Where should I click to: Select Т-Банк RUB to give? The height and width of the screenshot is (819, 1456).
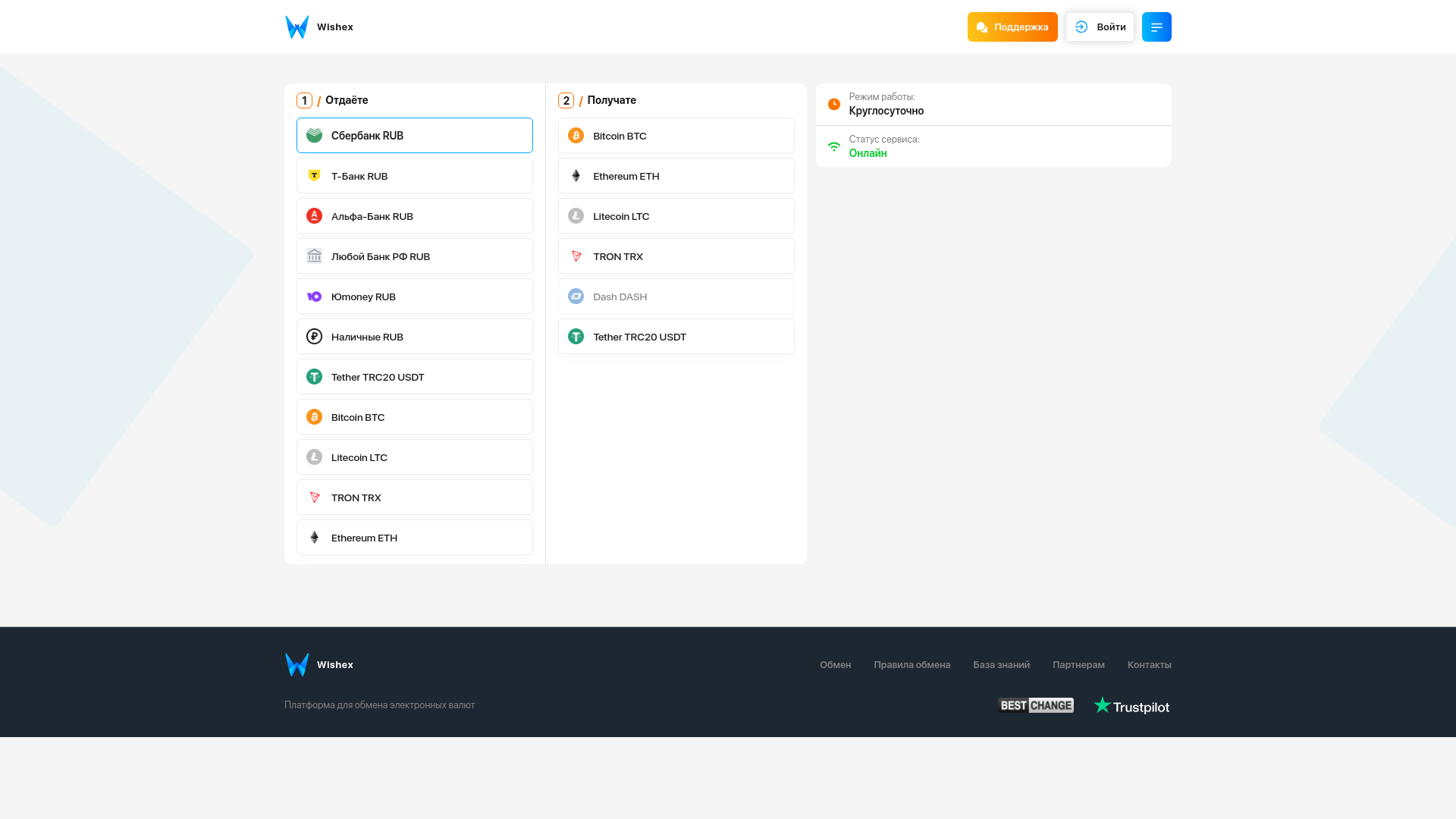tap(415, 176)
